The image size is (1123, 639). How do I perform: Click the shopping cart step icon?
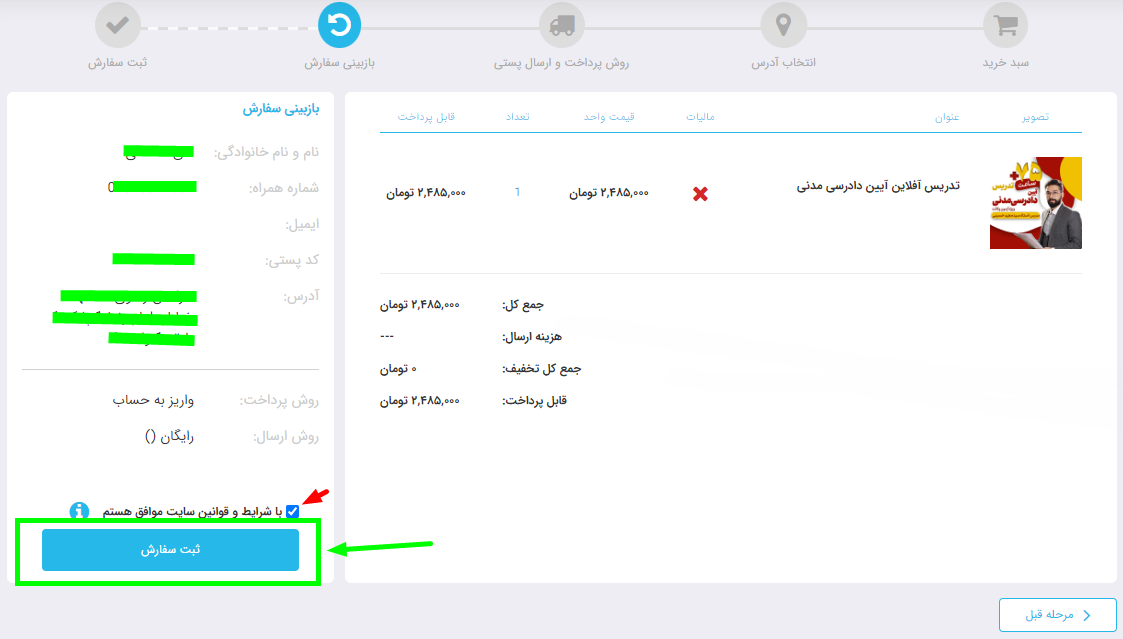(1005, 26)
